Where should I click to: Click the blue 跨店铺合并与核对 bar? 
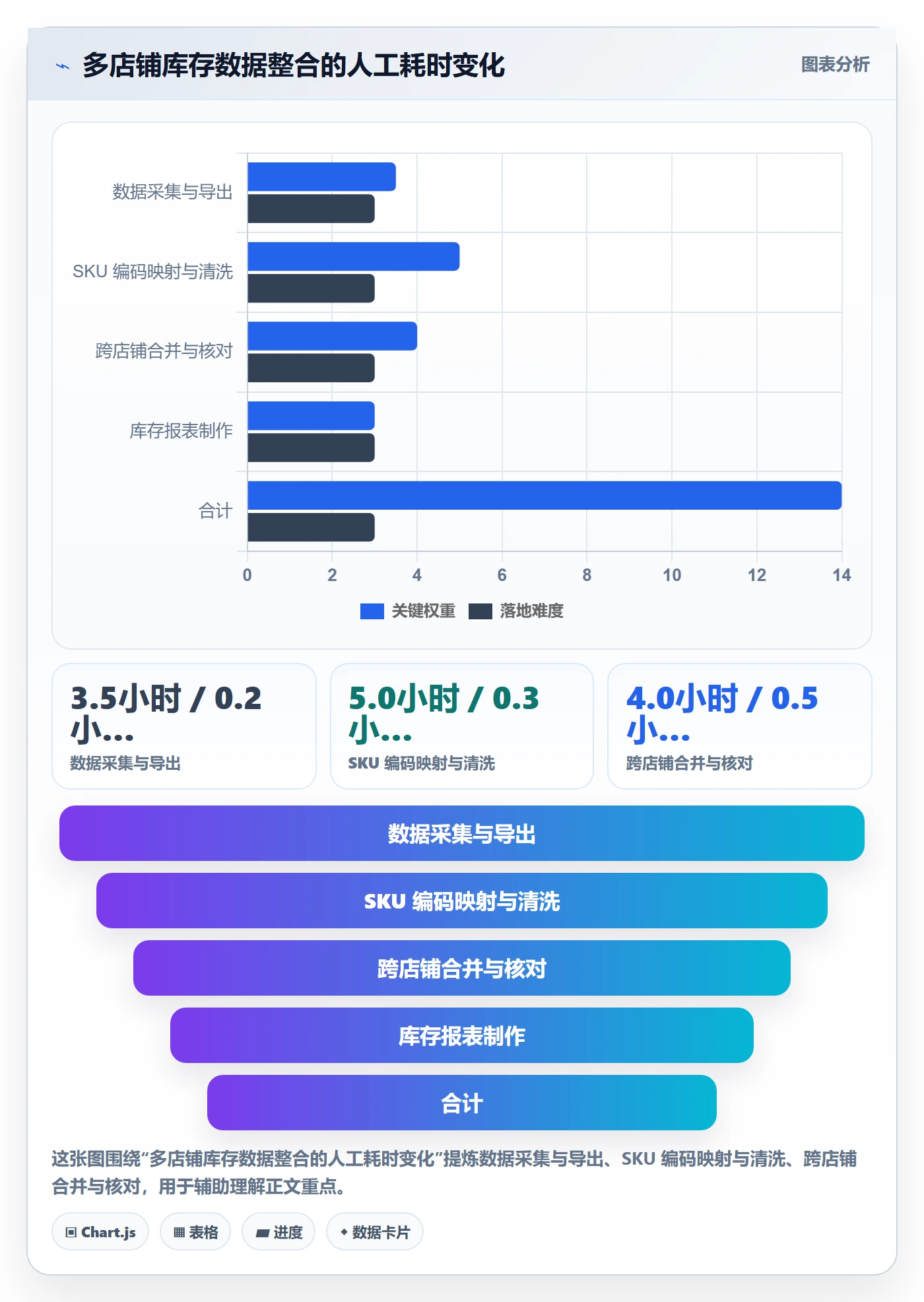click(x=332, y=336)
